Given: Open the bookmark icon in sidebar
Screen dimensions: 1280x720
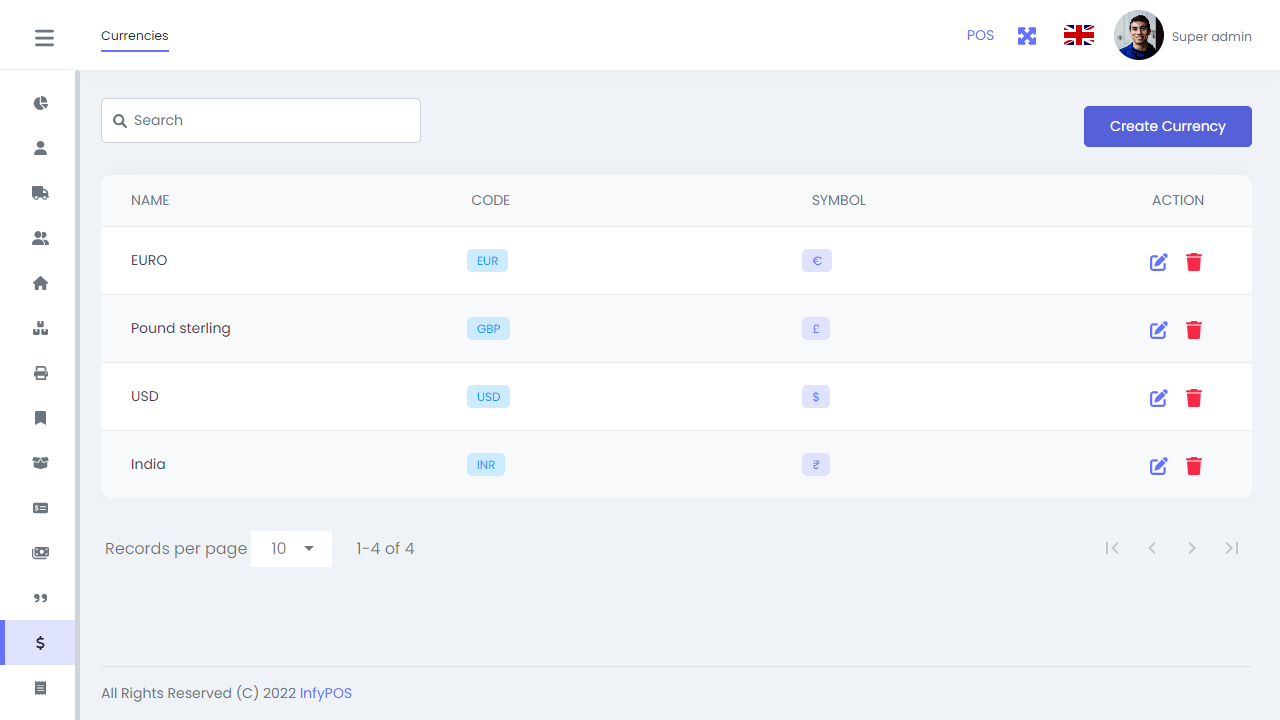Looking at the screenshot, I should (40, 418).
